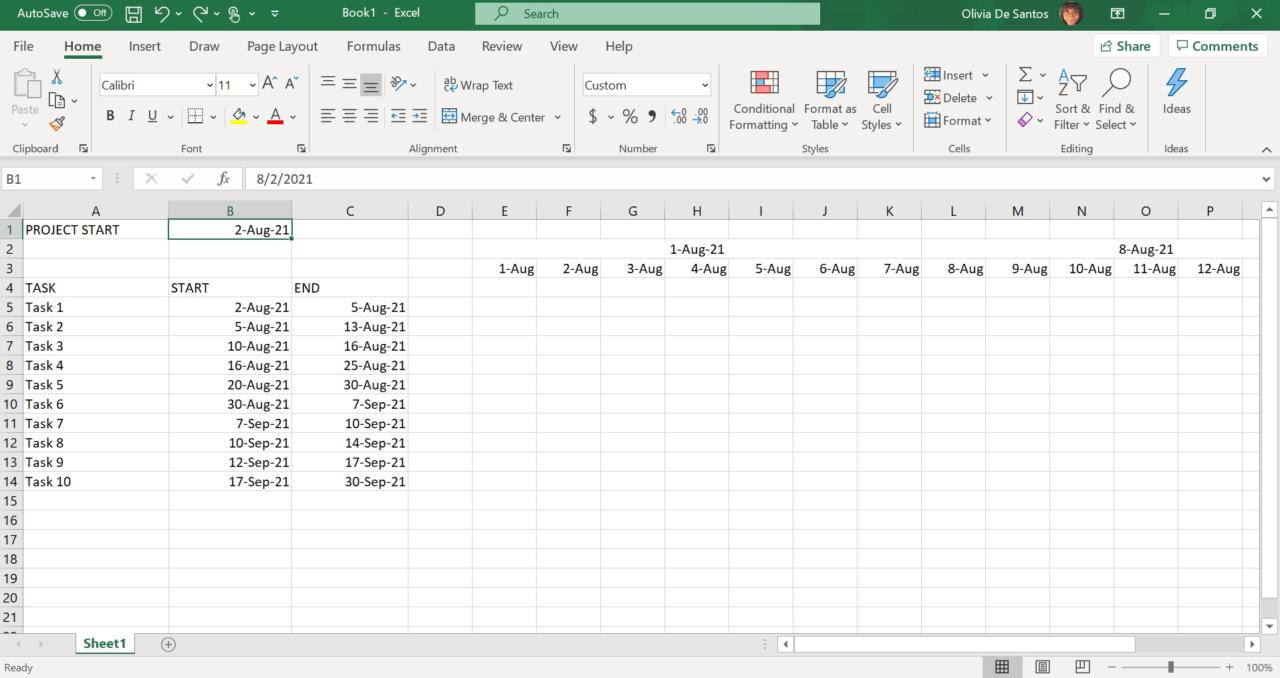Click the Redo arrow icon
The height and width of the screenshot is (678, 1280).
200,14
